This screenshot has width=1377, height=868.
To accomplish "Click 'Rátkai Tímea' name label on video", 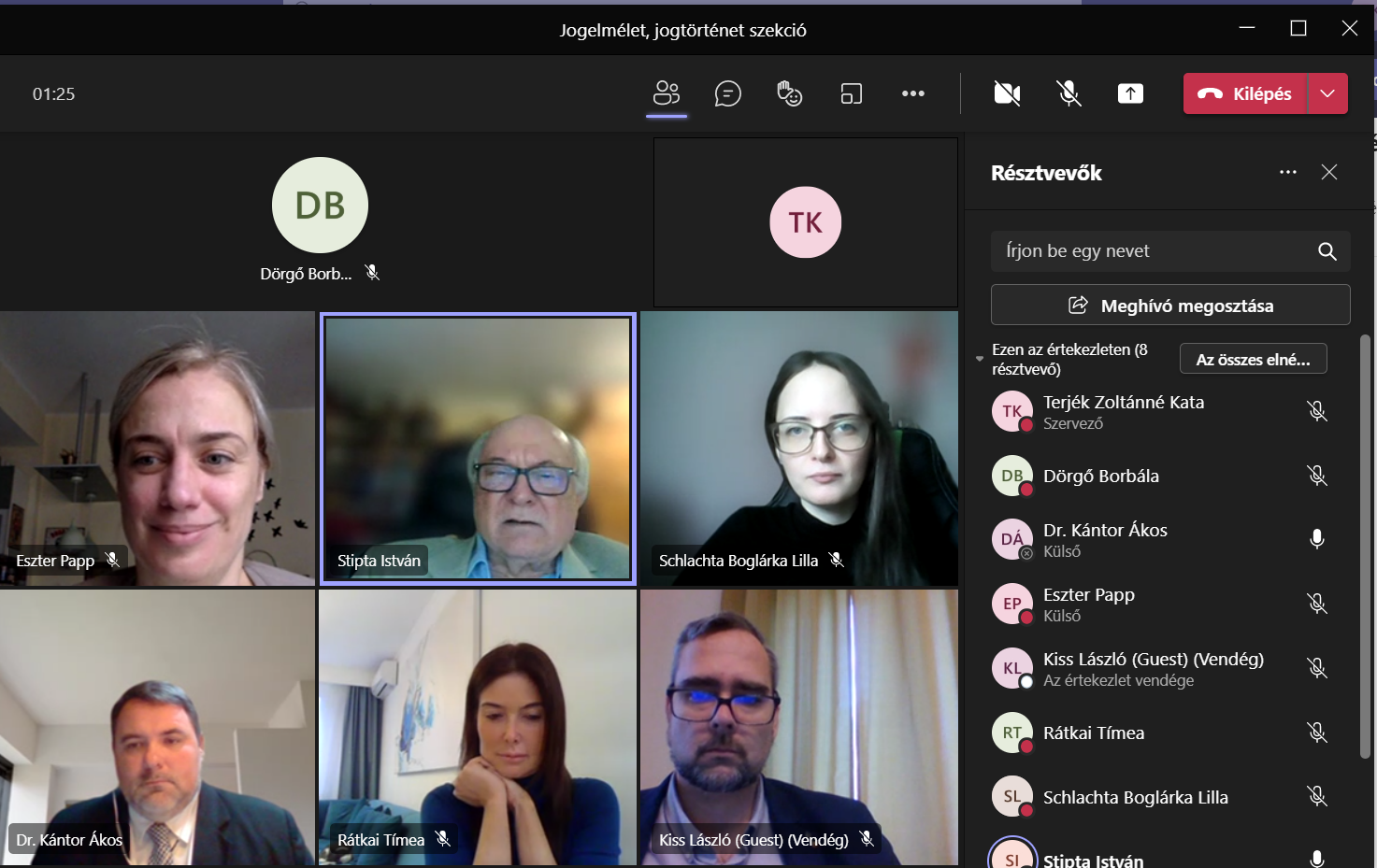I will (x=380, y=840).
